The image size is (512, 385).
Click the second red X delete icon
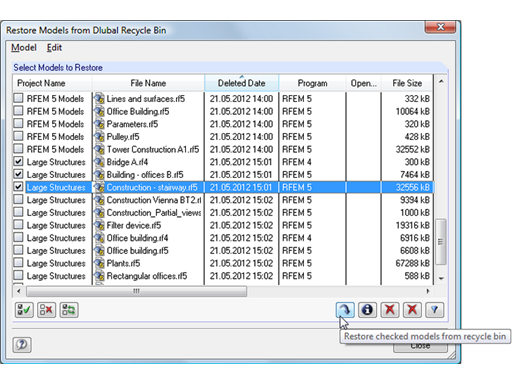point(412,310)
